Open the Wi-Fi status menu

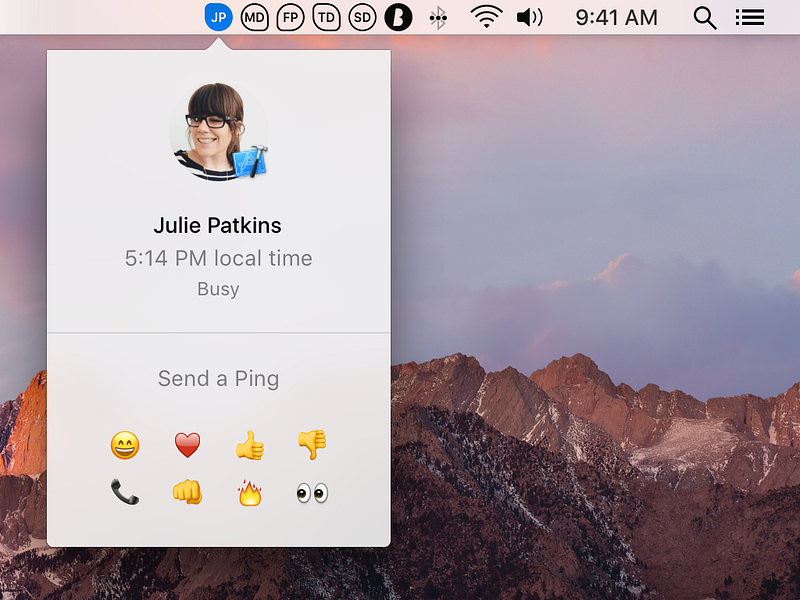[486, 18]
